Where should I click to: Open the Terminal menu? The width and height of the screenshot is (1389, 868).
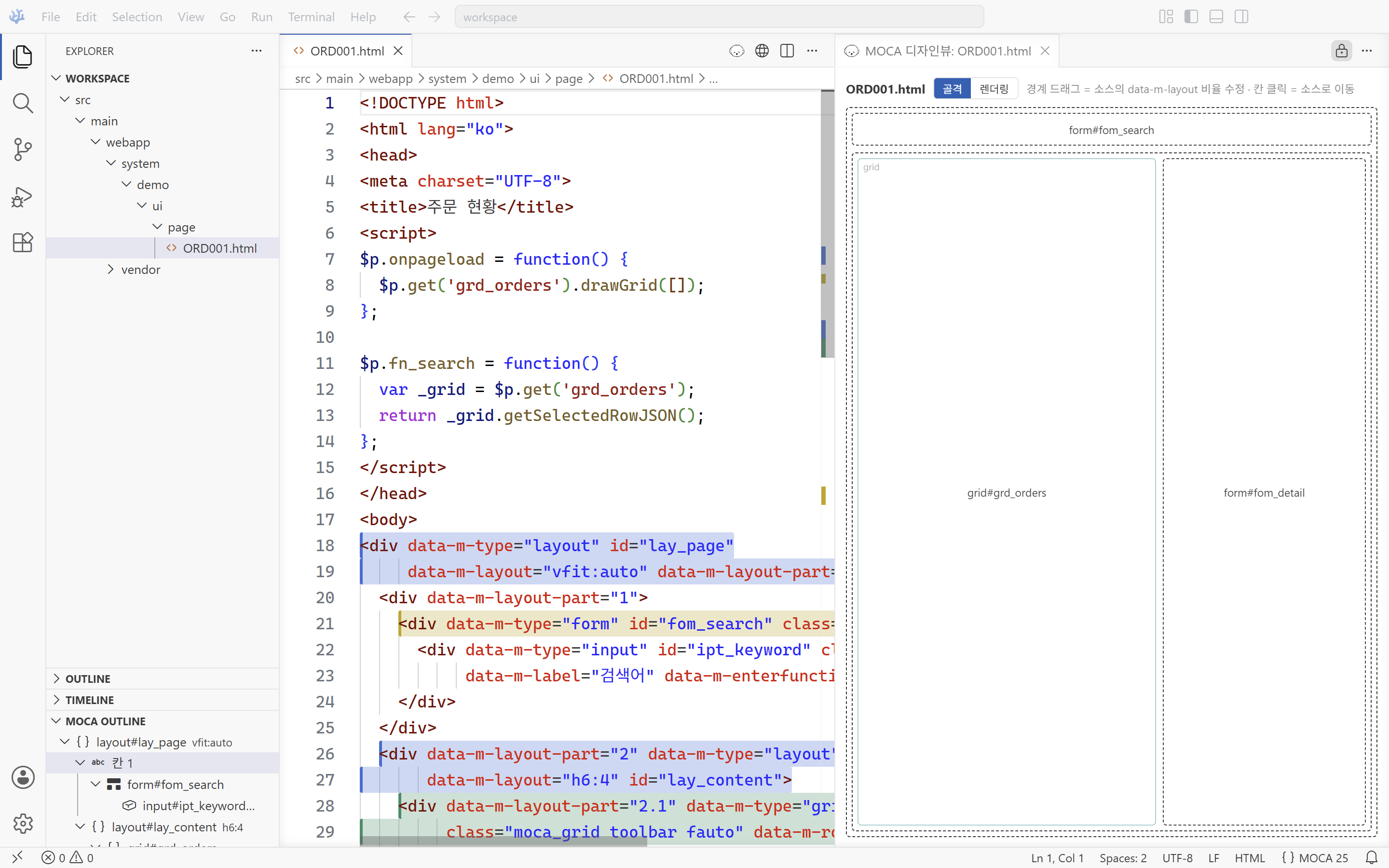click(311, 17)
